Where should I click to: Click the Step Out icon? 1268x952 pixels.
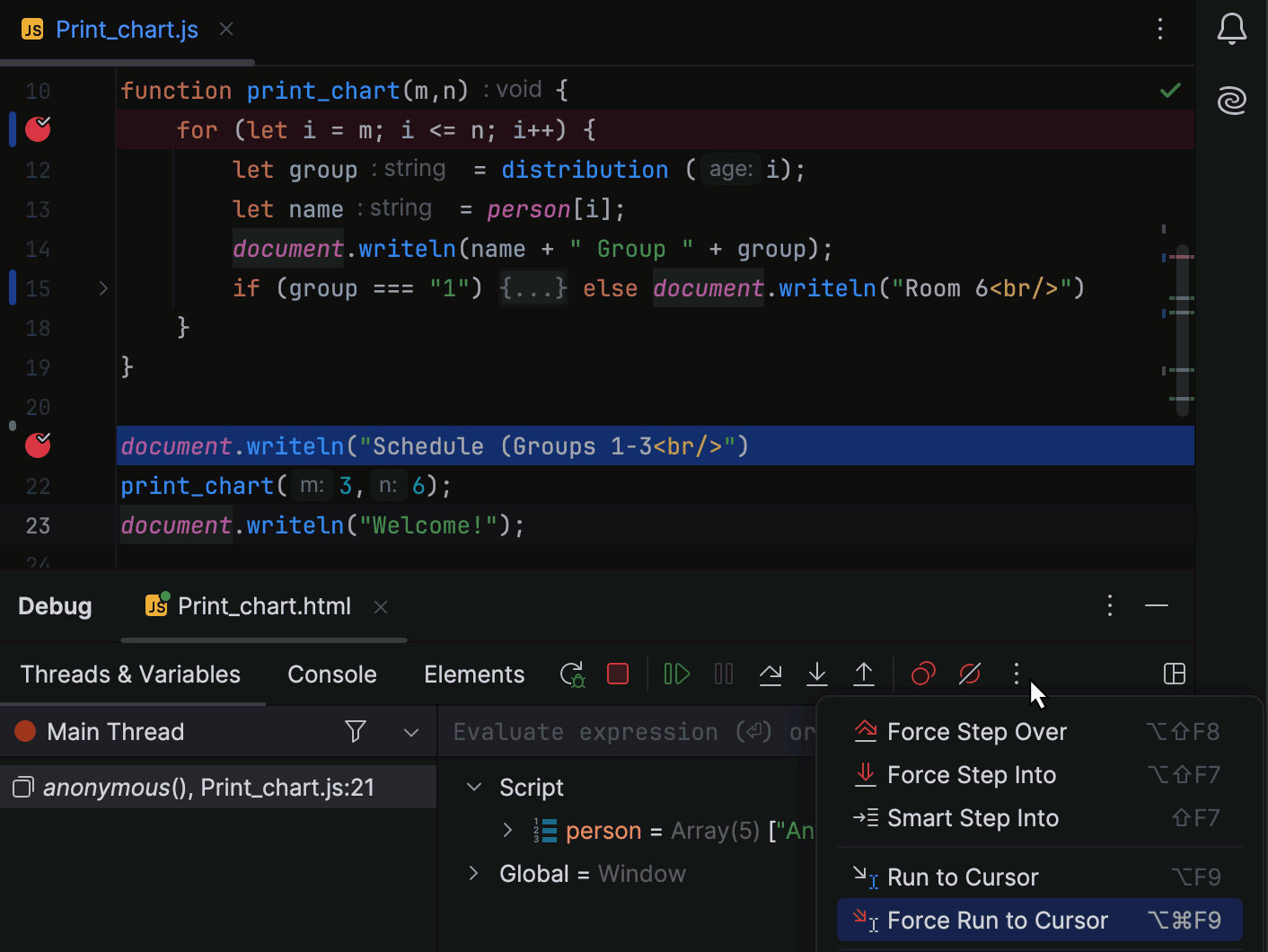[x=864, y=674]
